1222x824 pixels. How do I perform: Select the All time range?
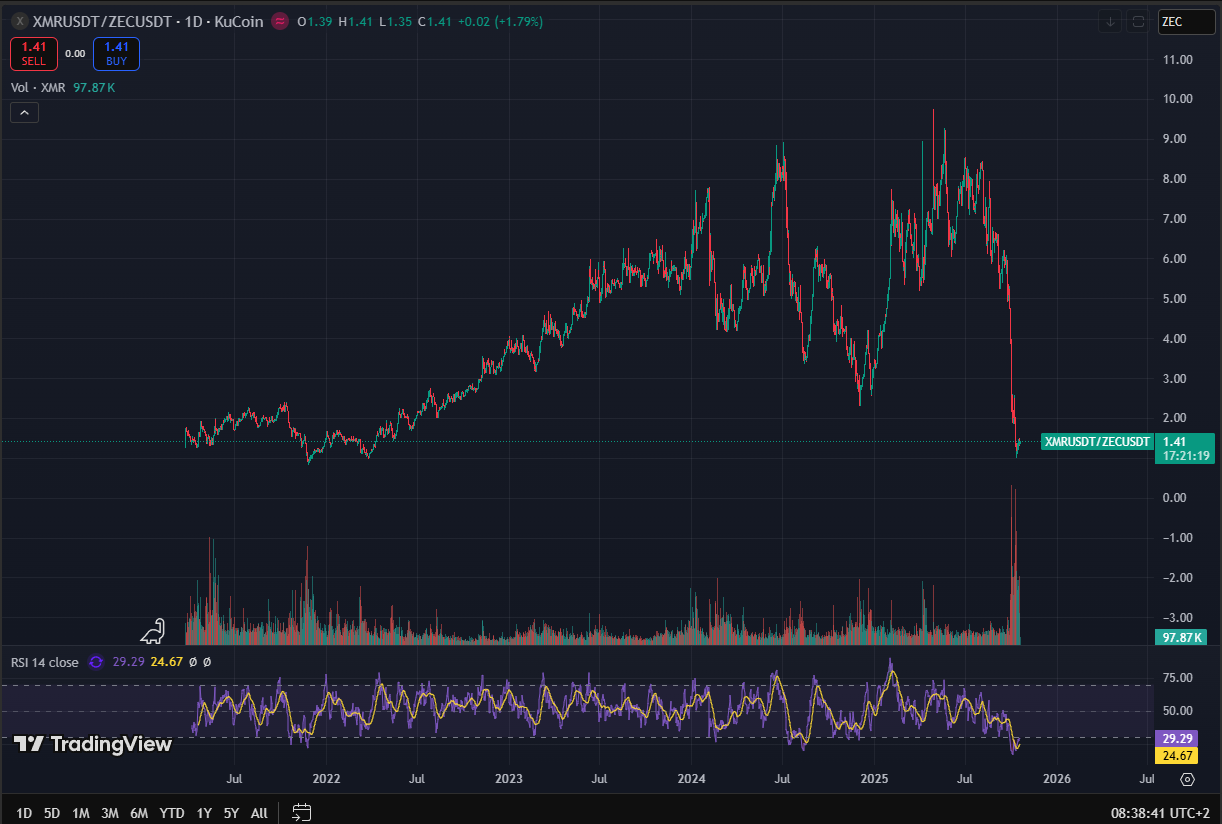pos(259,813)
